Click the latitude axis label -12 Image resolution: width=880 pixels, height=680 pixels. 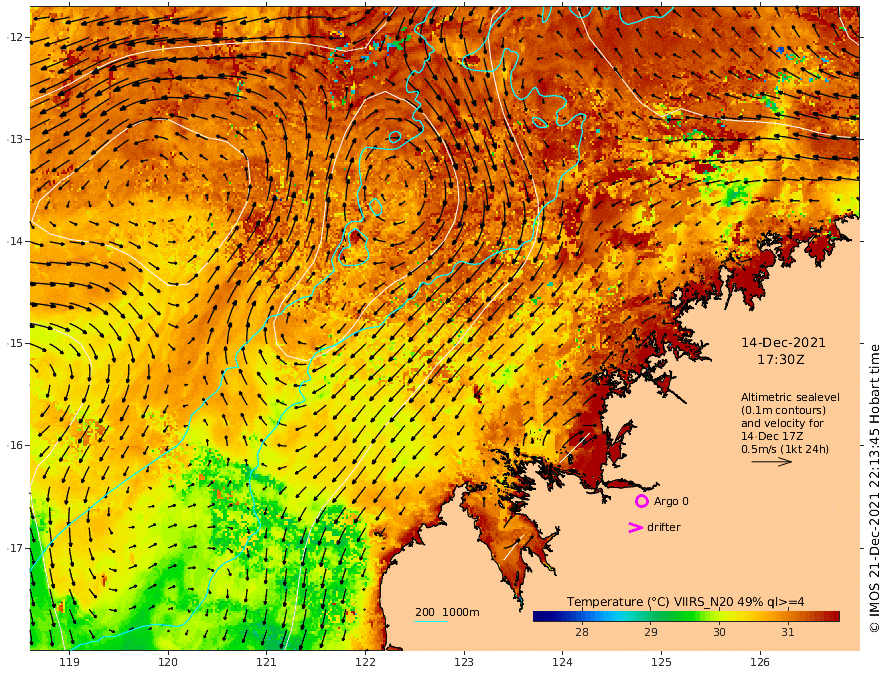pyautogui.click(x=15, y=37)
